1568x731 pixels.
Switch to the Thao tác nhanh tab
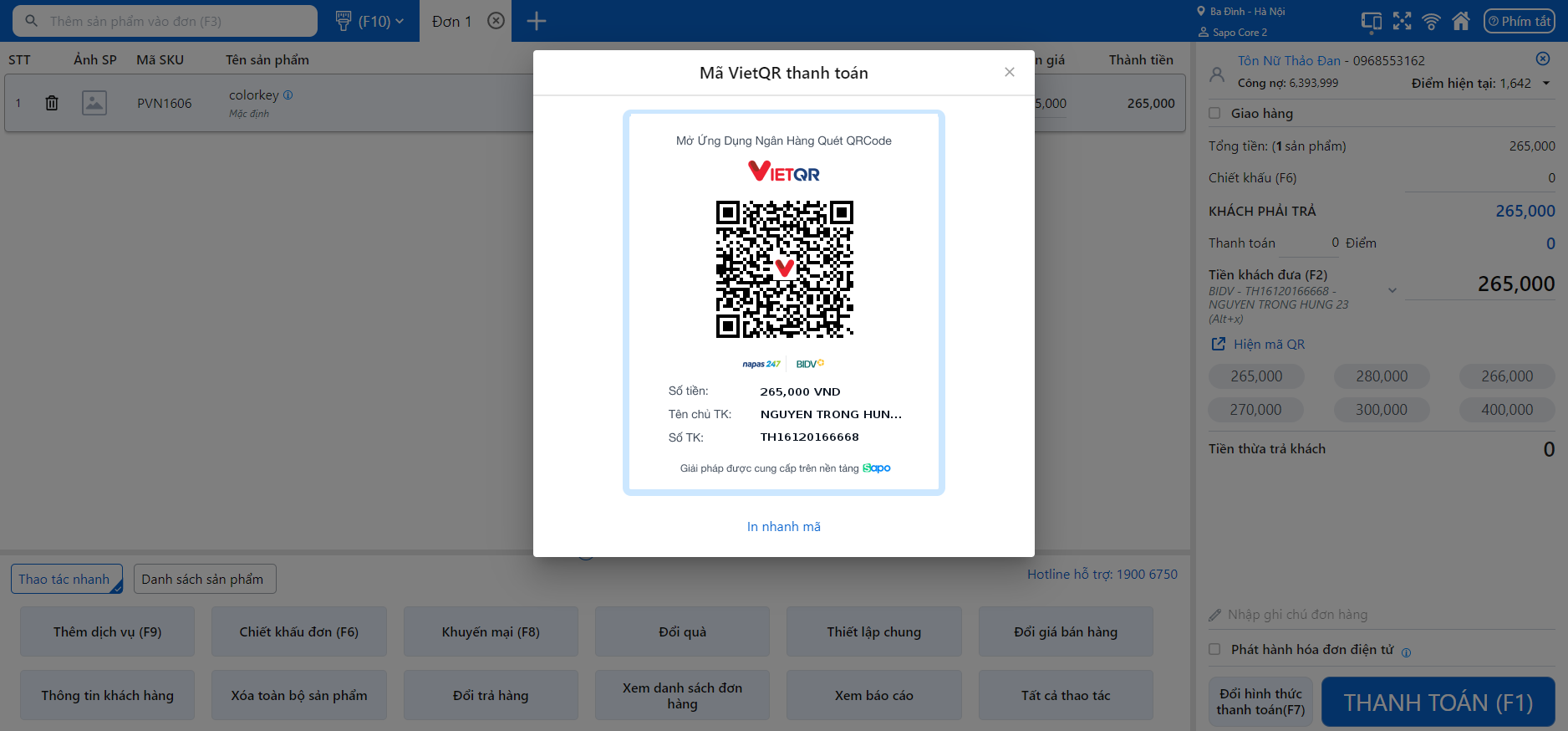pos(66,579)
